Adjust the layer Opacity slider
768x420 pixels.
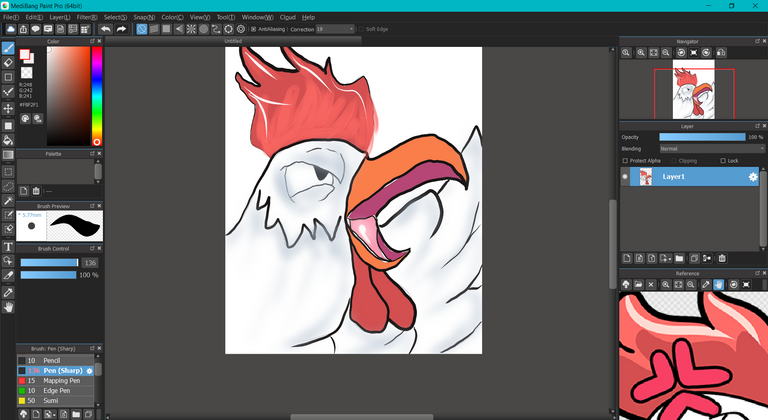(702, 137)
